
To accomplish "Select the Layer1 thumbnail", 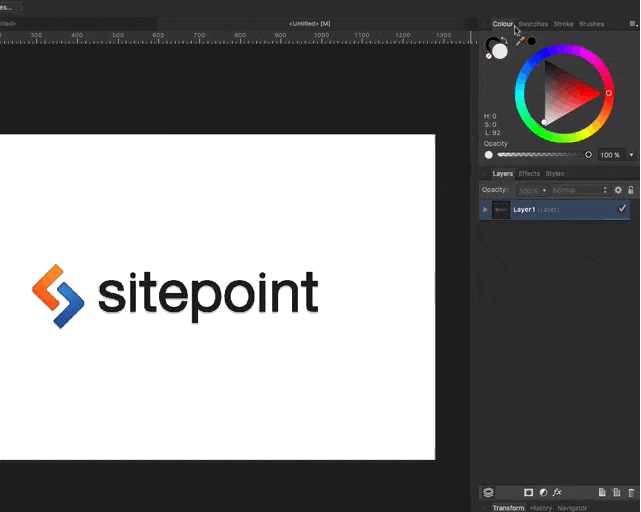I will point(501,210).
